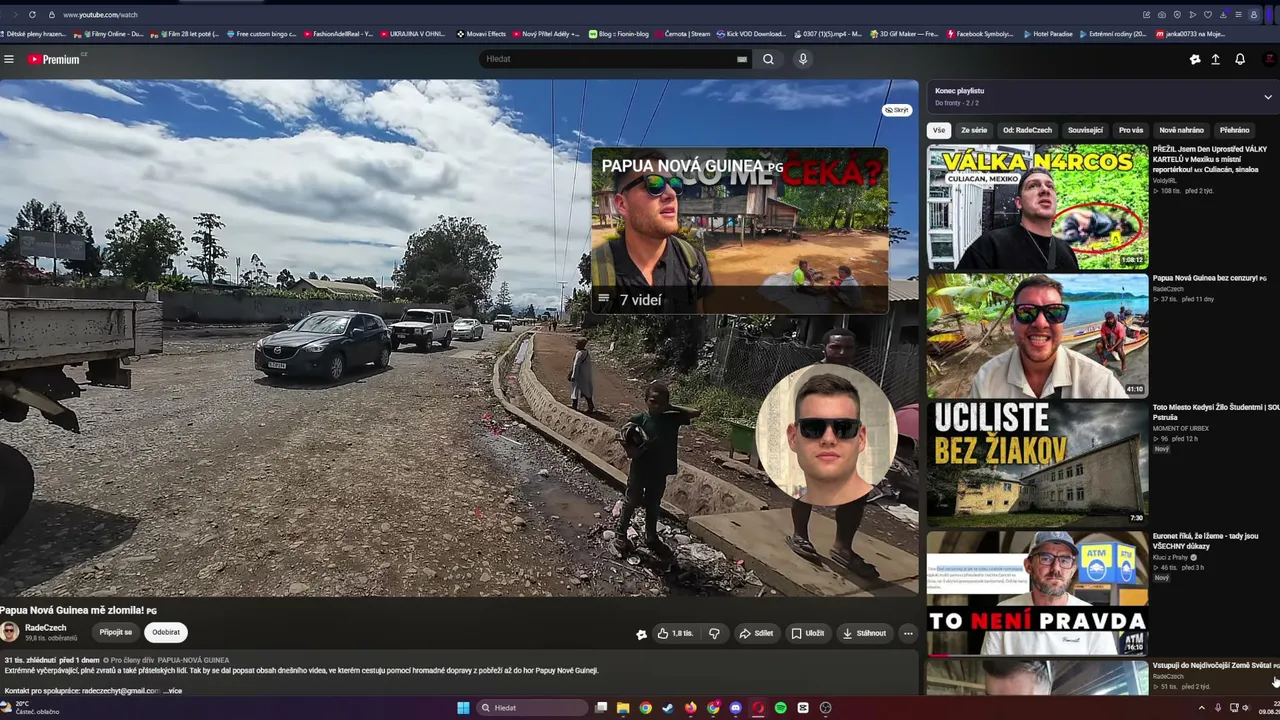Click the upload arrow icon in the header
The height and width of the screenshot is (720, 1280).
[1216, 59]
